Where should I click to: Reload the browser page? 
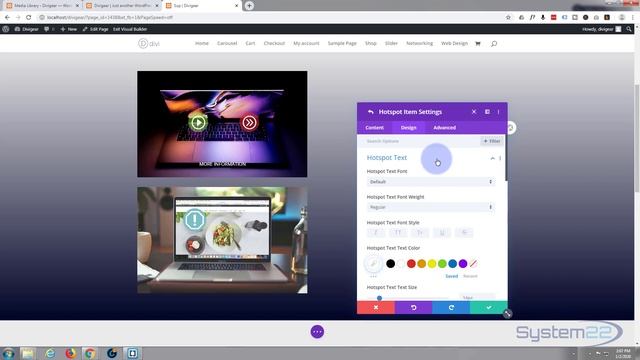coord(29,18)
